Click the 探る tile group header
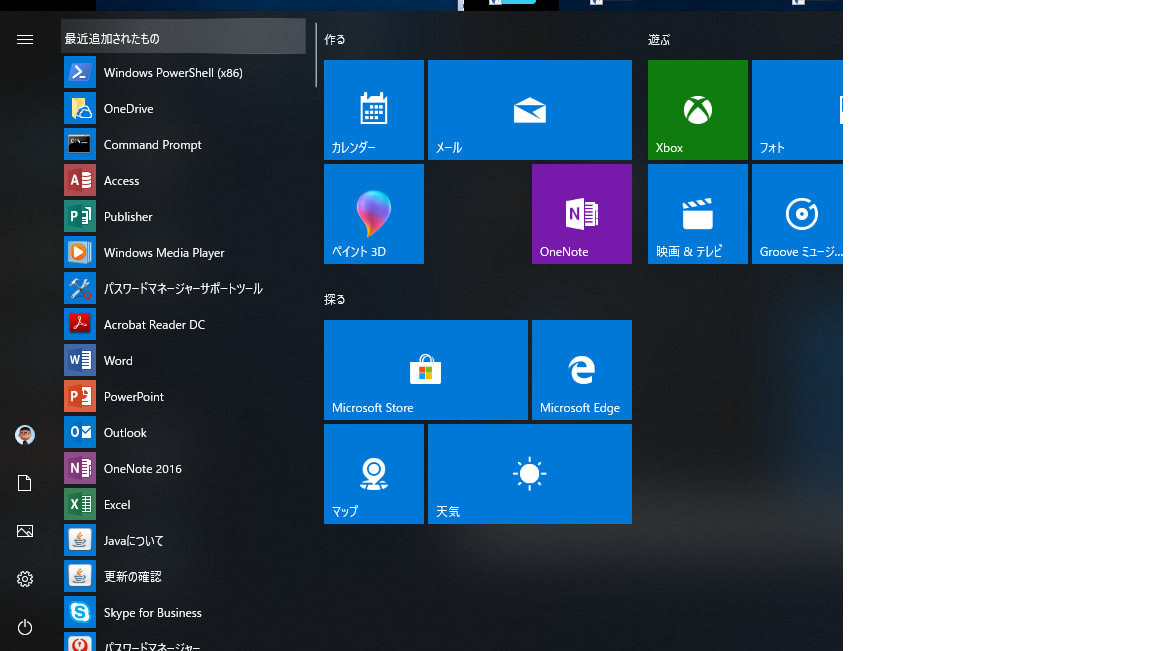1152x651 pixels. click(x=335, y=300)
